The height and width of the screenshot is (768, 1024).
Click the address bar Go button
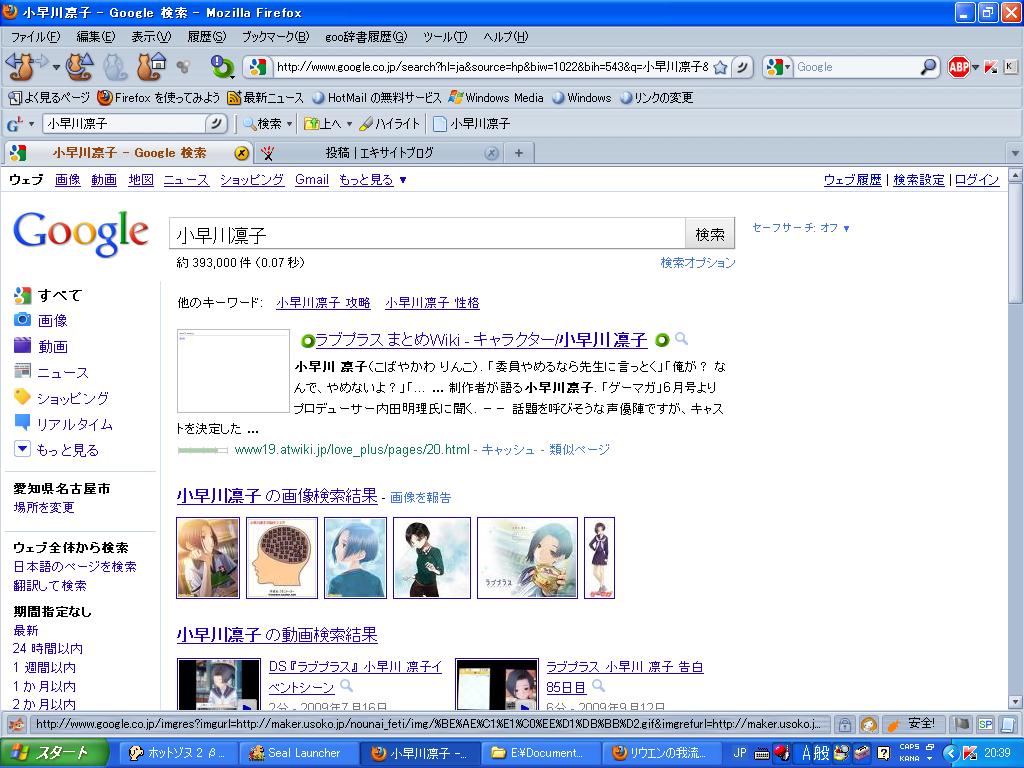point(743,67)
